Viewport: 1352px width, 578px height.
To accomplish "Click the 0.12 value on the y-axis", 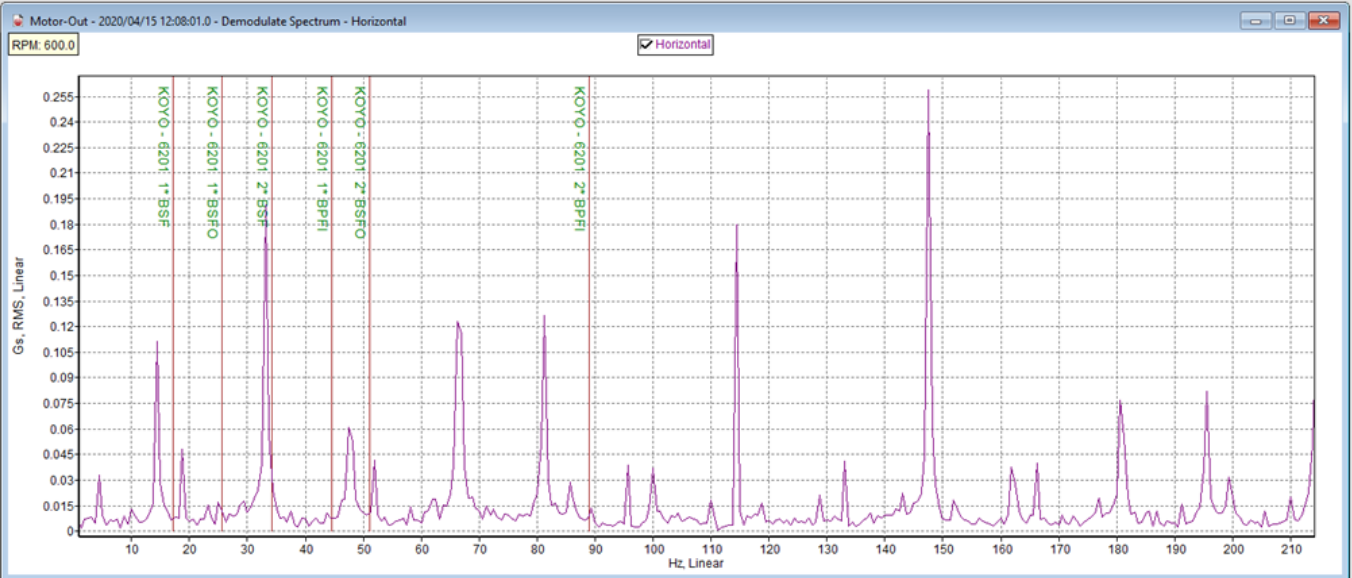I will (61, 327).
